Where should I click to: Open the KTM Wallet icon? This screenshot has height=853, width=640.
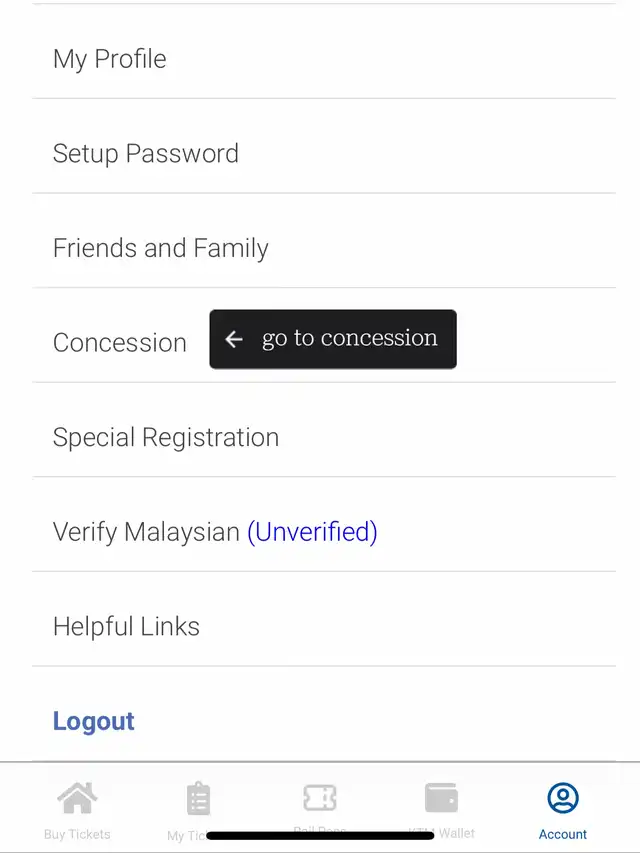point(441,797)
